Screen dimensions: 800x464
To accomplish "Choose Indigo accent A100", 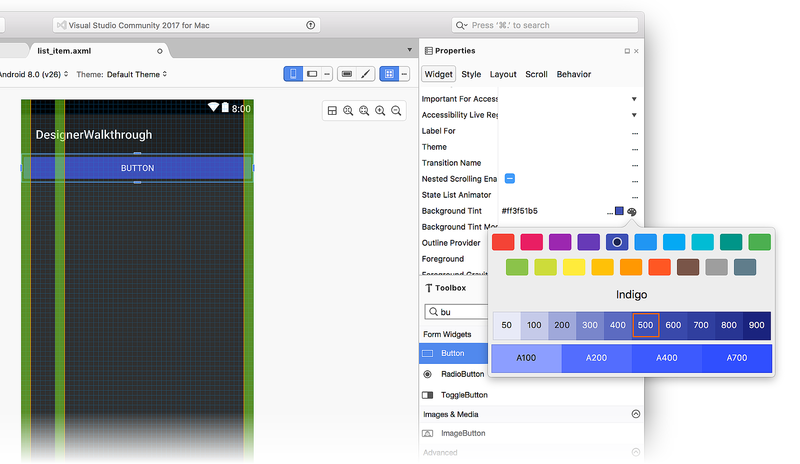I will click(x=526, y=358).
